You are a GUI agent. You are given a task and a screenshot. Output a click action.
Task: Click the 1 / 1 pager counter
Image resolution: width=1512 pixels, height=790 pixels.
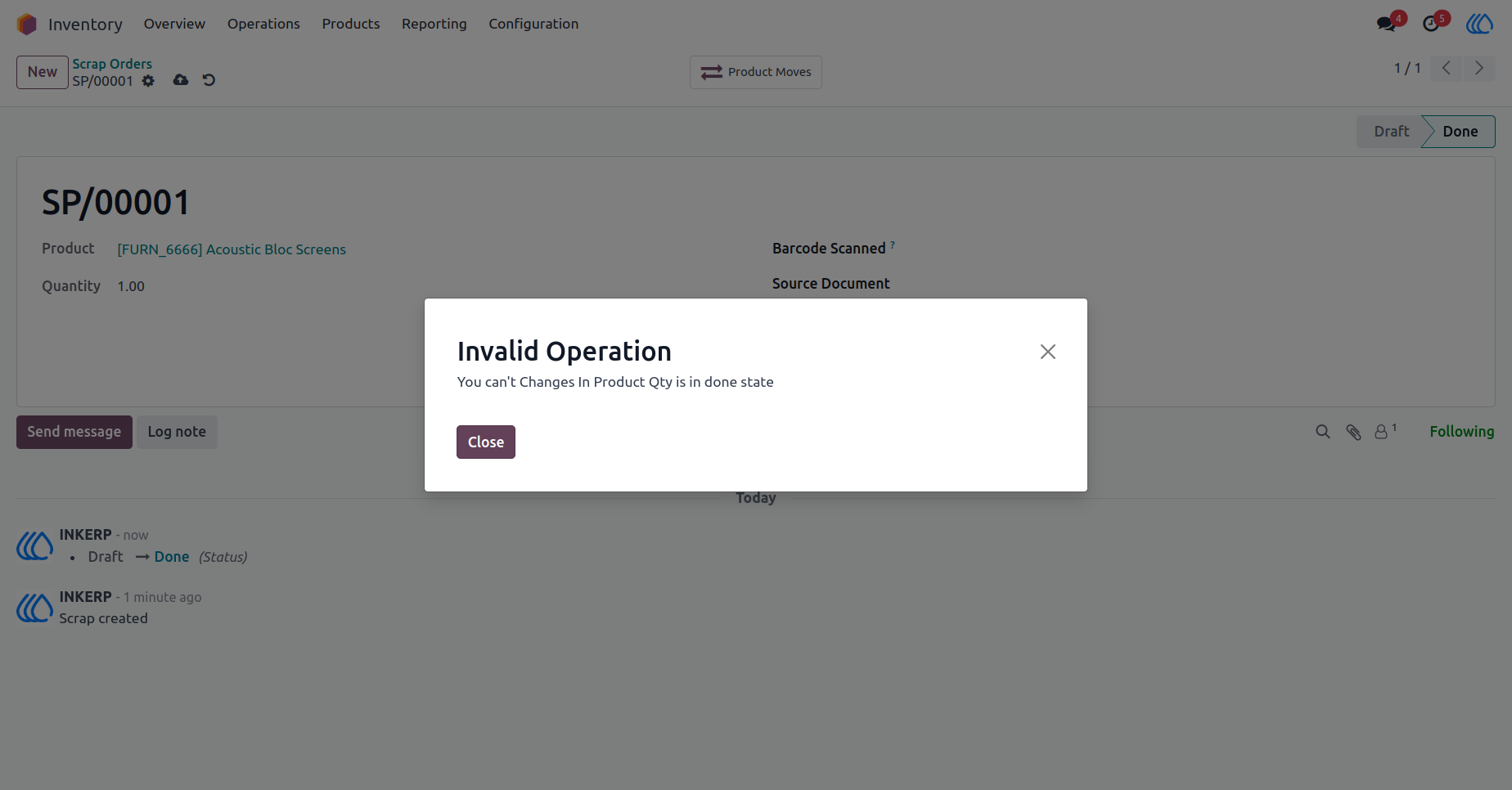point(1407,68)
